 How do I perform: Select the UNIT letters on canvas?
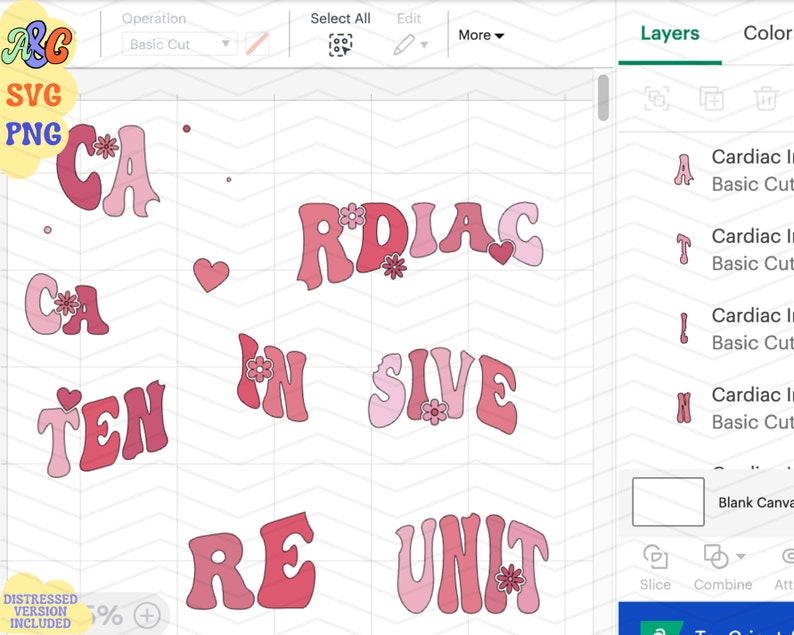[x=471, y=565]
